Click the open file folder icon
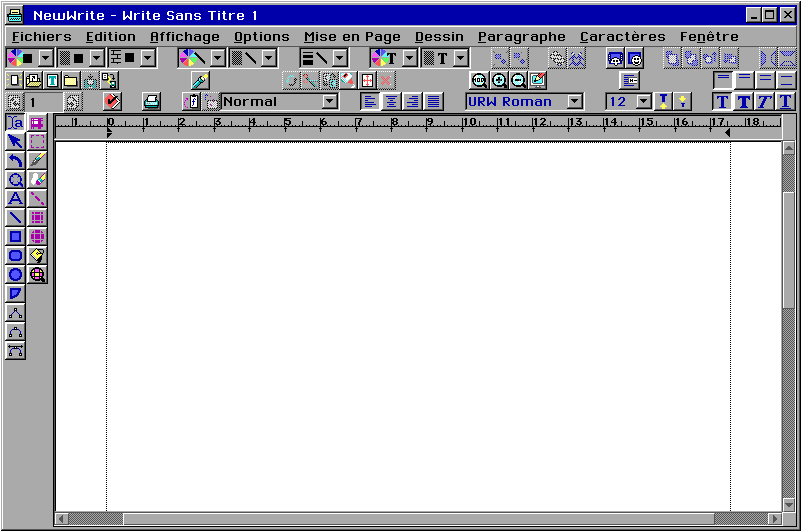The image size is (802, 532). coord(33,80)
